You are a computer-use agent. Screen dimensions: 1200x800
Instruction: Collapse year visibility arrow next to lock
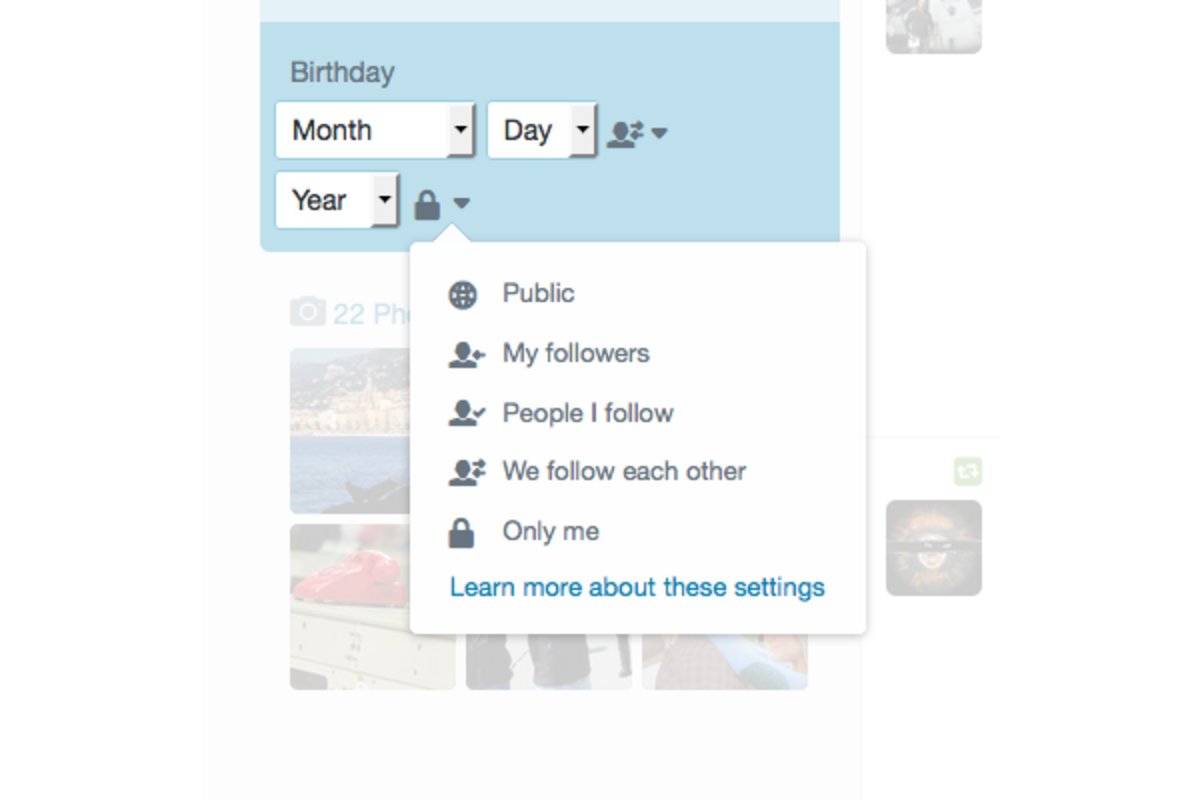point(461,203)
